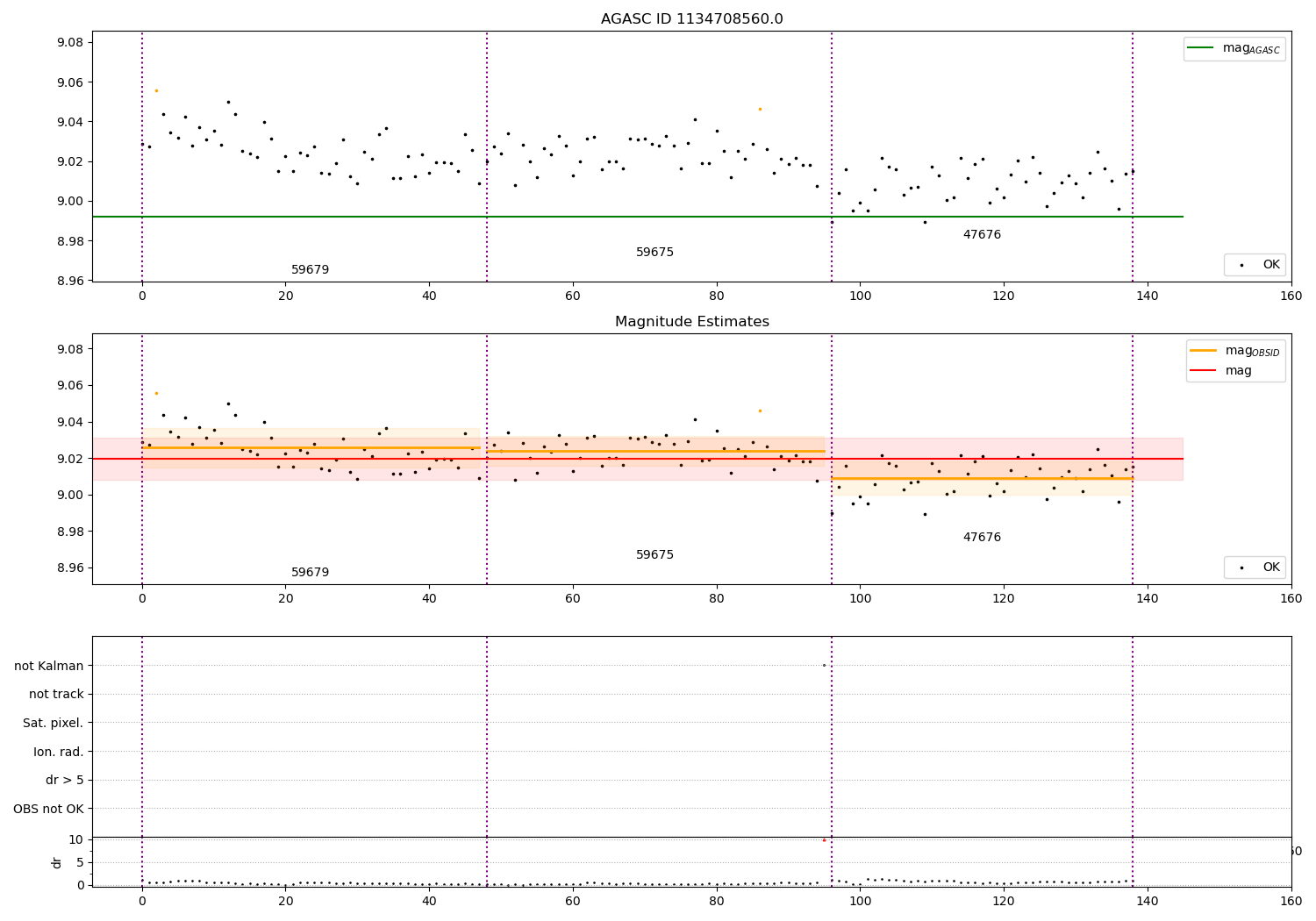Click the 'Sat. pixel.' row label
The image size is (1316, 921).
pos(54,723)
